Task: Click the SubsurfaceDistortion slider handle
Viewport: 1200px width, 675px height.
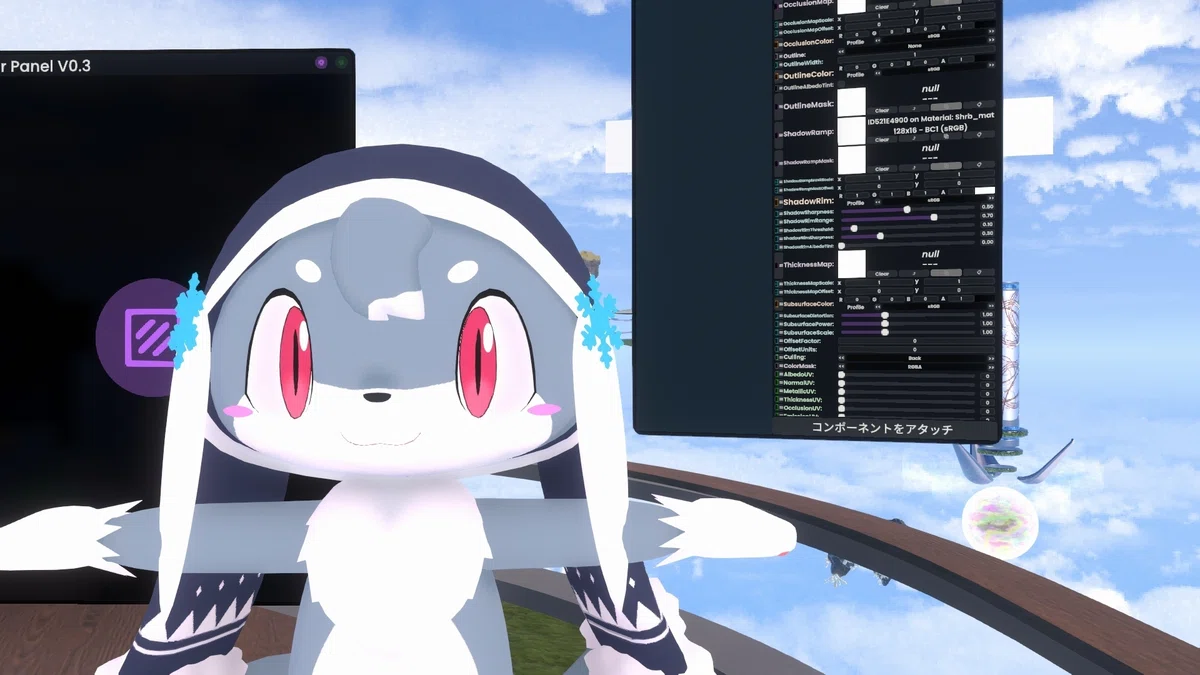Action: pos(884,315)
